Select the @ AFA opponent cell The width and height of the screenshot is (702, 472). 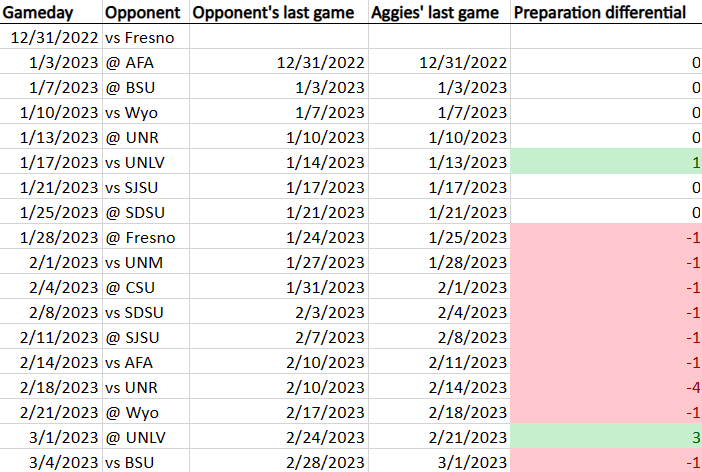pos(146,62)
